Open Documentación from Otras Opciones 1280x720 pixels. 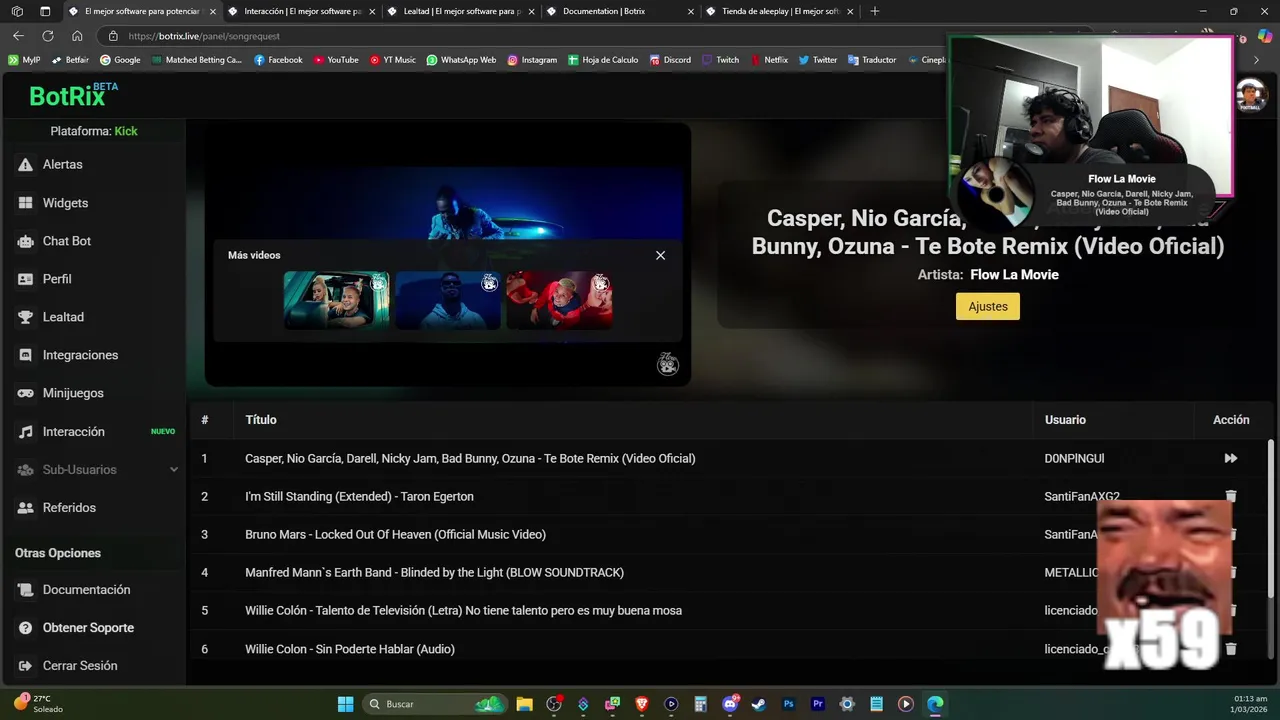coord(86,590)
